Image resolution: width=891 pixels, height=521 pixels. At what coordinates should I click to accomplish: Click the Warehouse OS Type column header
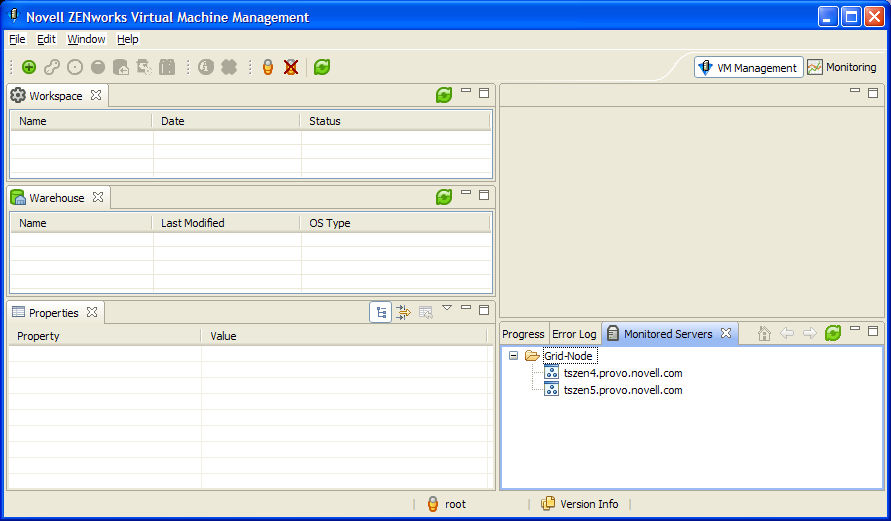395,223
